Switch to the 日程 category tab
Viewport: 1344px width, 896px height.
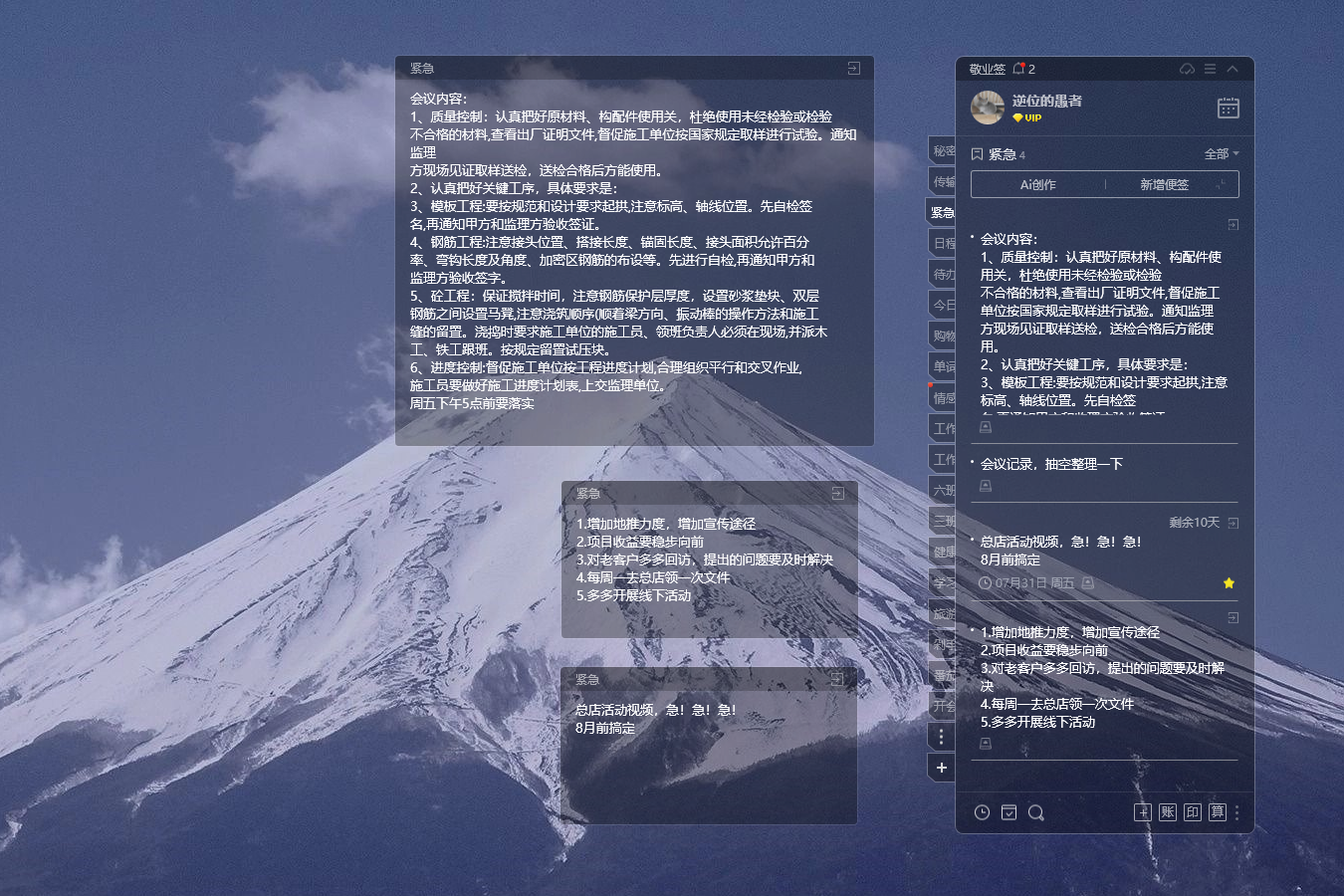click(x=943, y=243)
